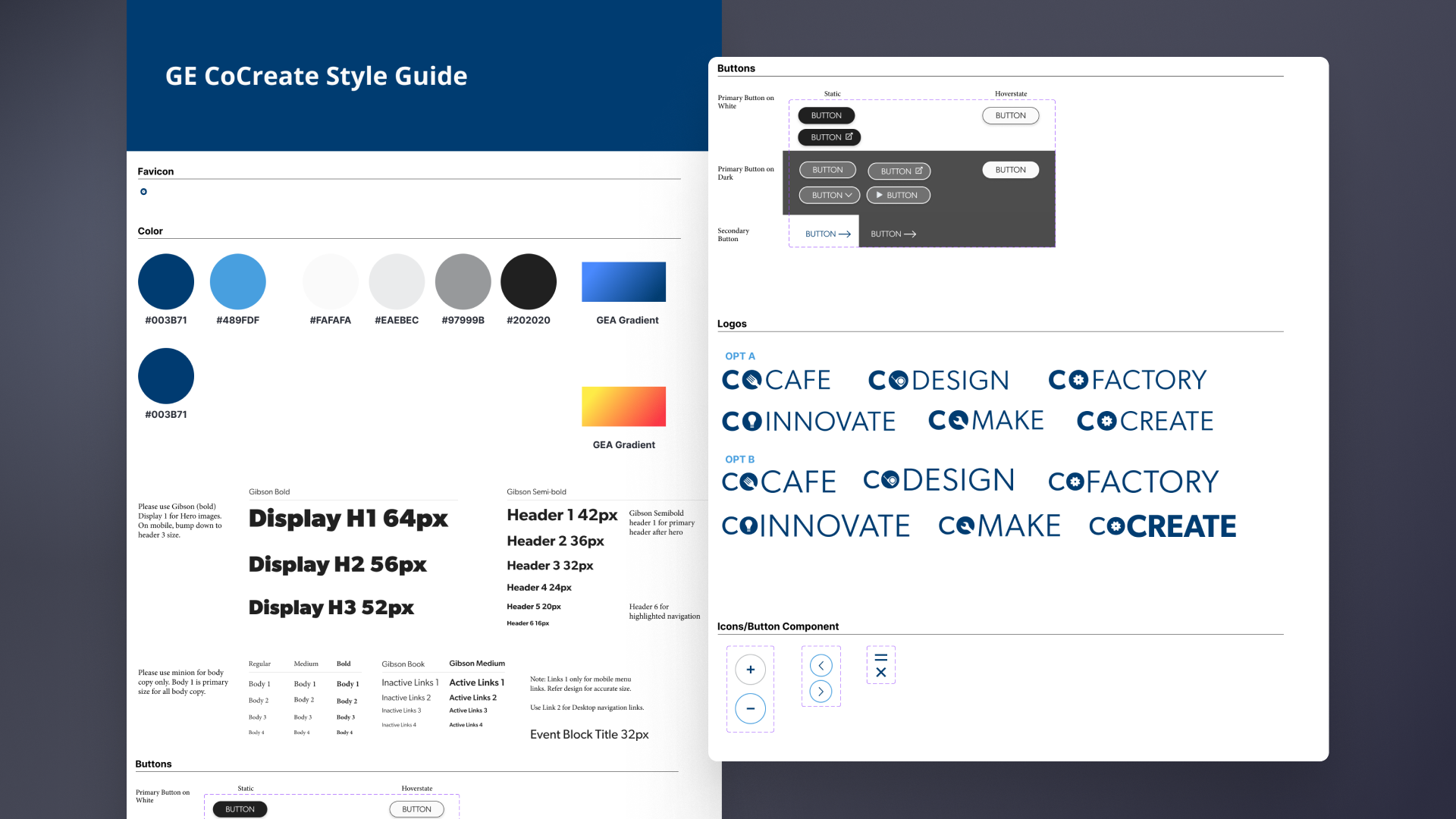Click the small favicon circle icon
Screen dimensions: 1456x819
(x=143, y=192)
